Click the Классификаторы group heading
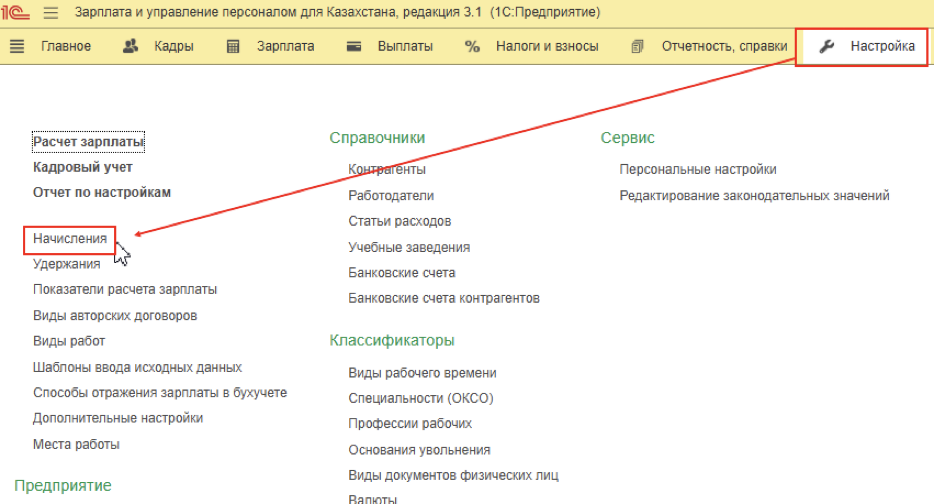Viewport: 934px width, 504px height. (392, 340)
